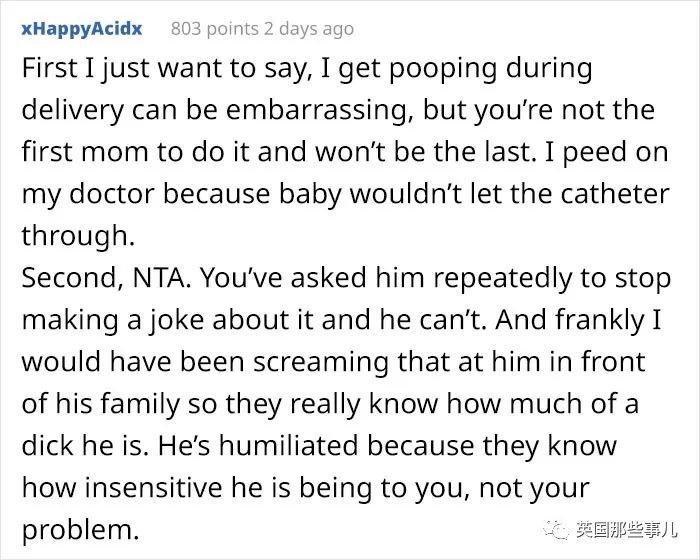Click the WeChat logo in the watermark
This screenshot has width=700, height=560.
(556, 530)
